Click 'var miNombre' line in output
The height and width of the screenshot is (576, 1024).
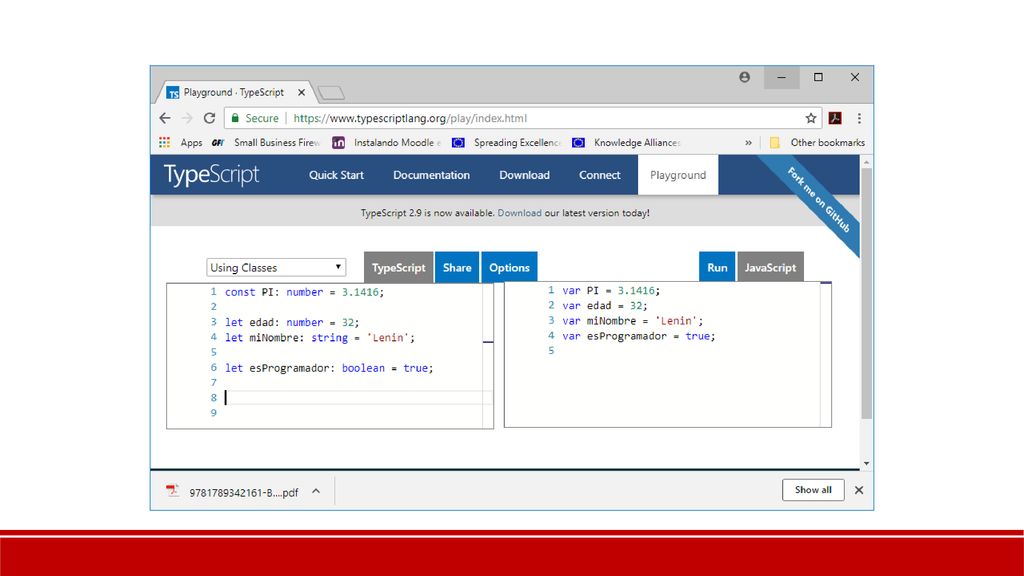[633, 321]
